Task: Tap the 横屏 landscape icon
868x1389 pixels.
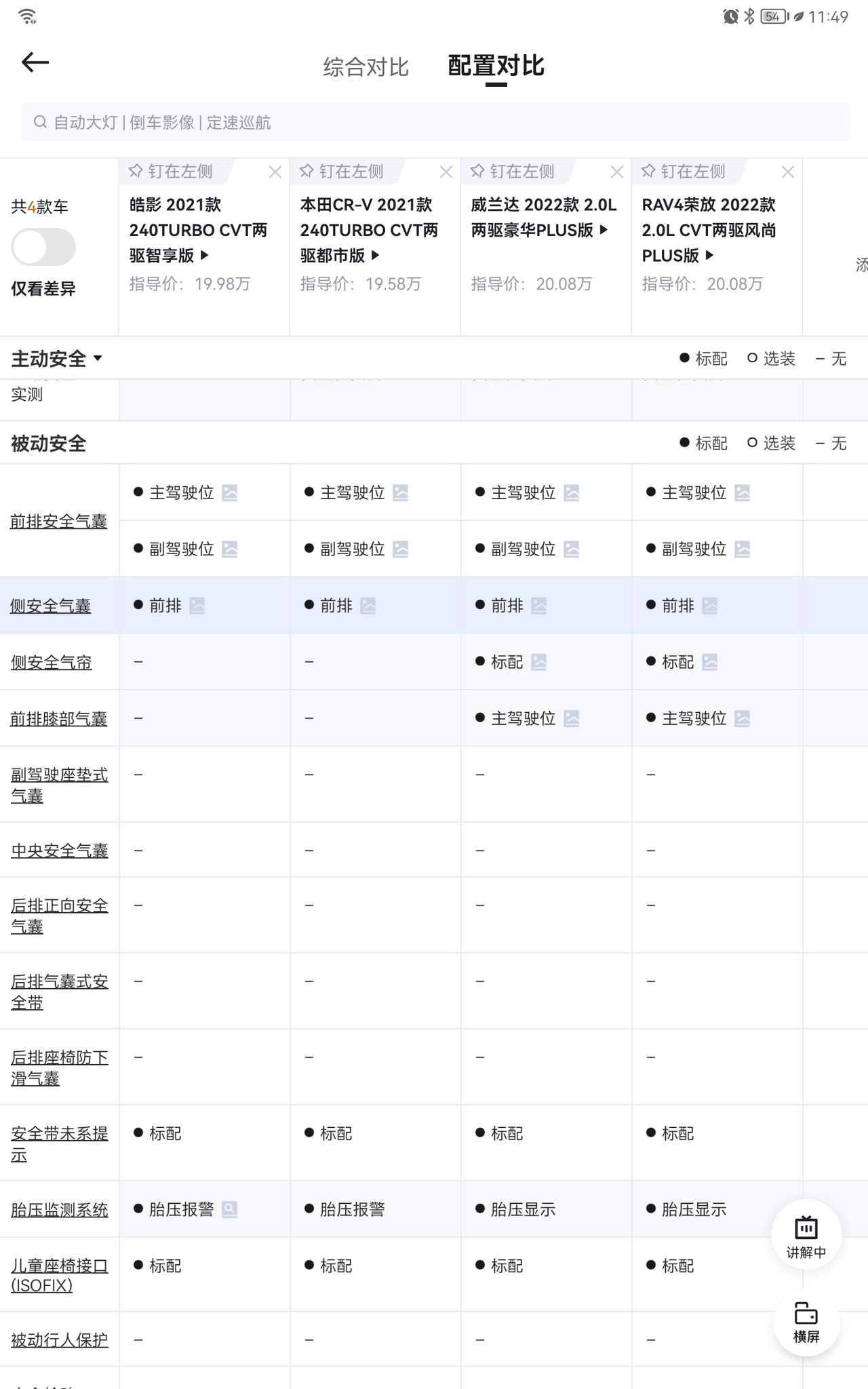Action: click(806, 1323)
